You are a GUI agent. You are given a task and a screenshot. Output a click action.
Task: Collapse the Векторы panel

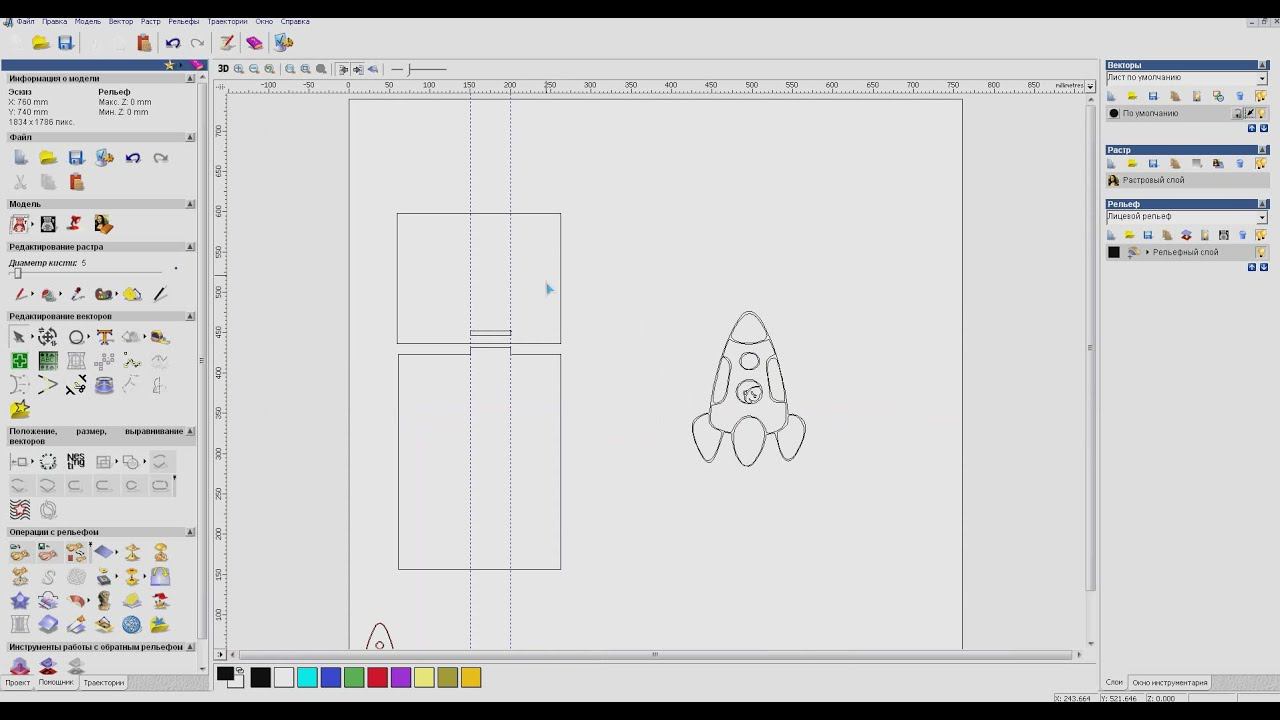(x=1262, y=65)
